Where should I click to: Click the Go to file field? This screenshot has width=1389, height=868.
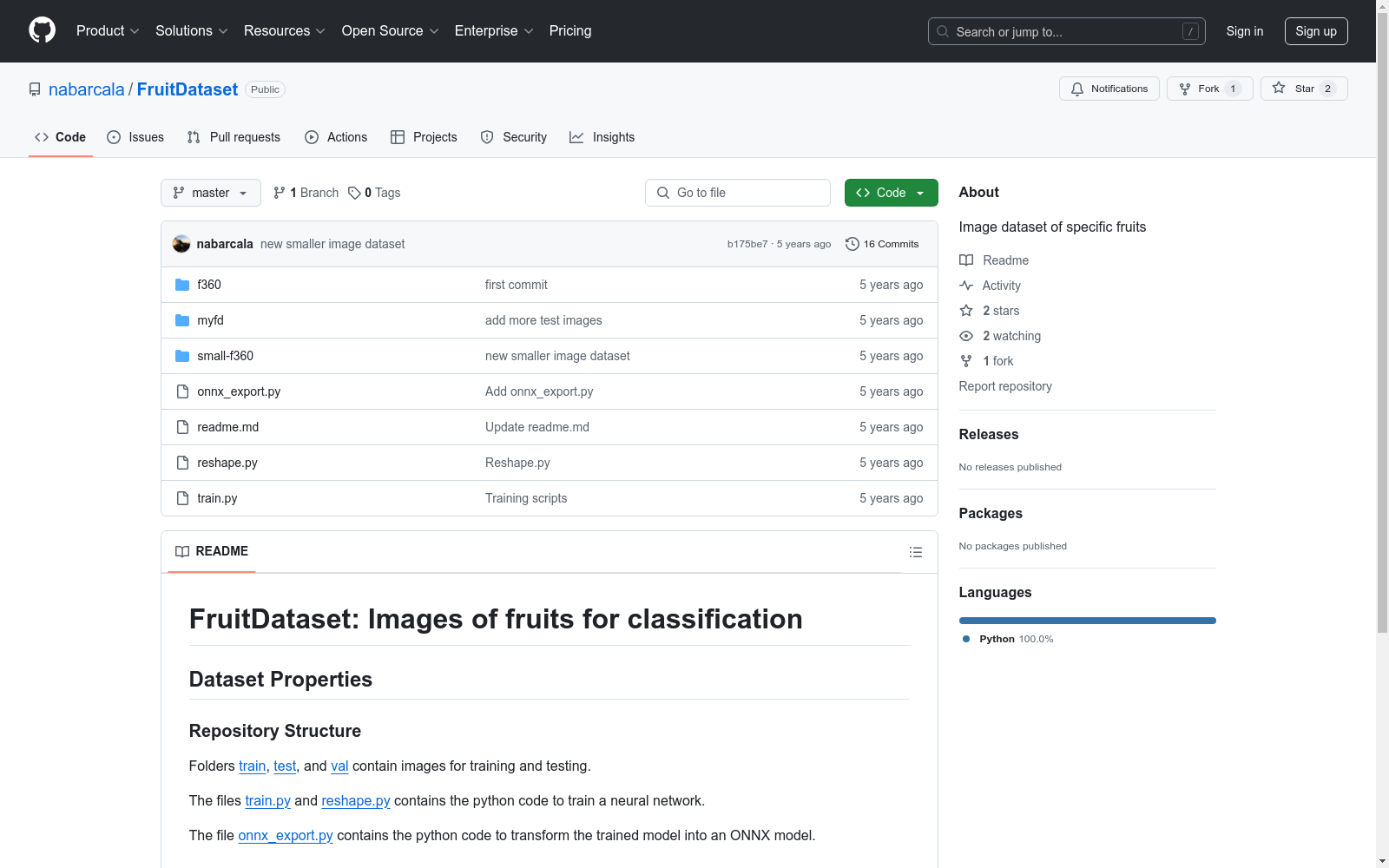738,193
